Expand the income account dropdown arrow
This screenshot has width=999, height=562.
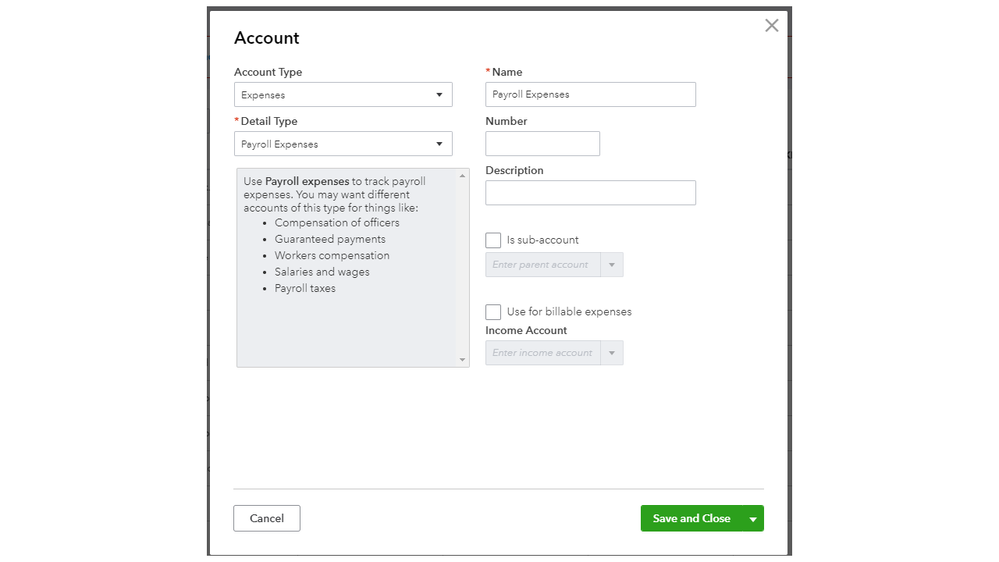(612, 353)
